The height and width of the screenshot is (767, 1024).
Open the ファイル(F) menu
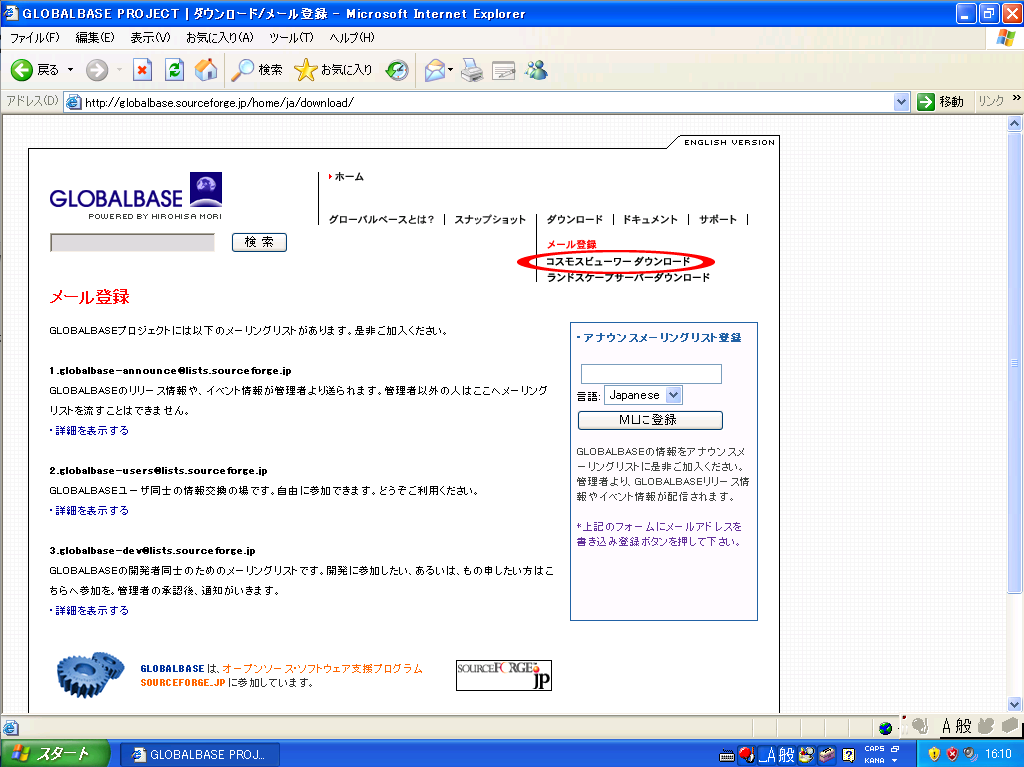point(35,38)
